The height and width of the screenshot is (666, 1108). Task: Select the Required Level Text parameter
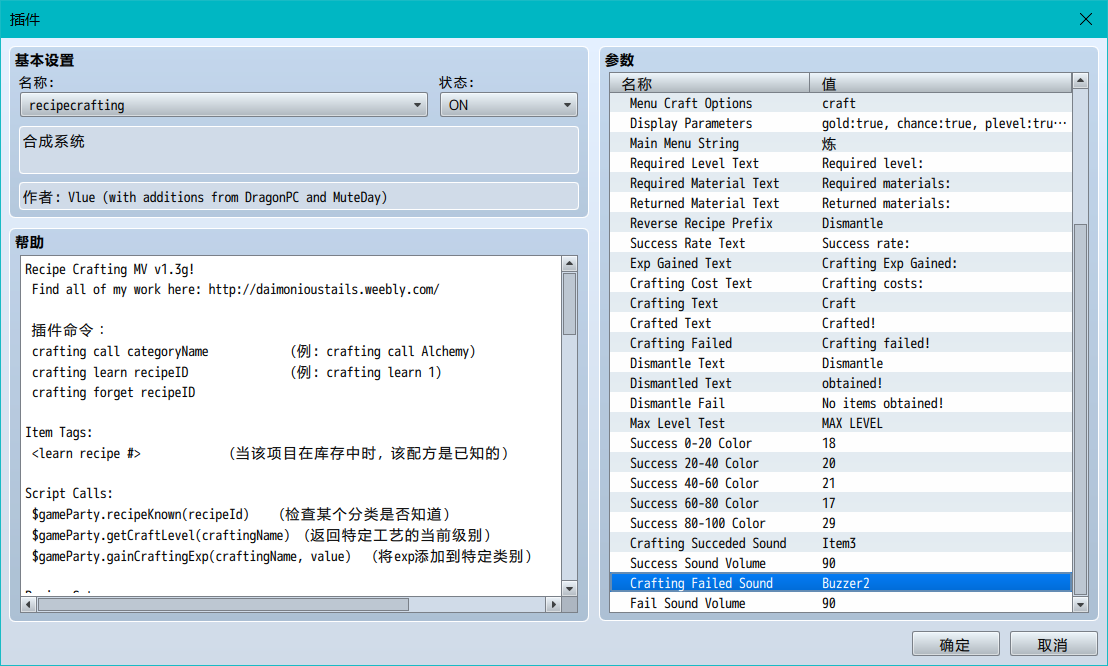coord(841,163)
